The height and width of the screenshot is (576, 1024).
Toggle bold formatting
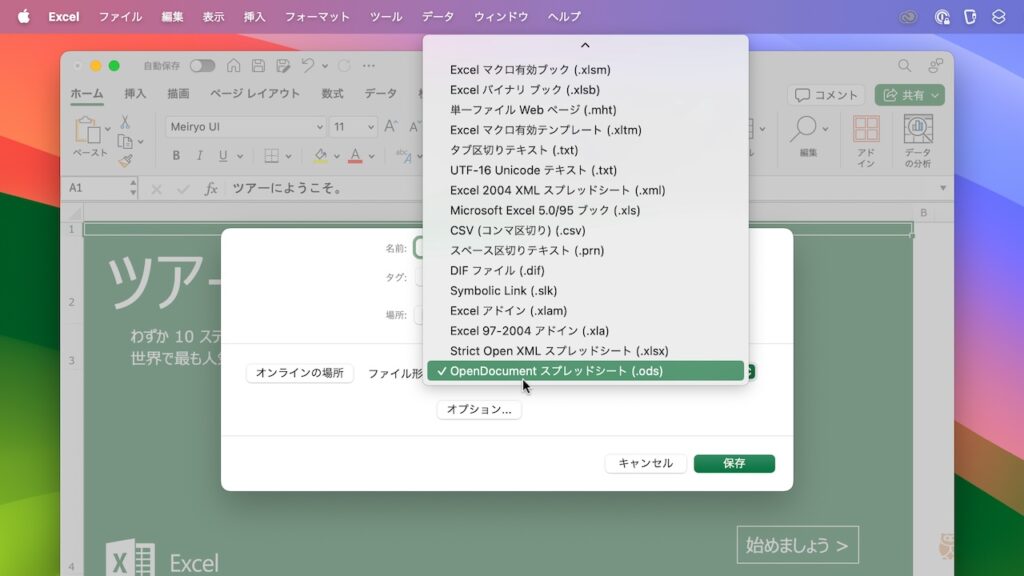point(175,157)
